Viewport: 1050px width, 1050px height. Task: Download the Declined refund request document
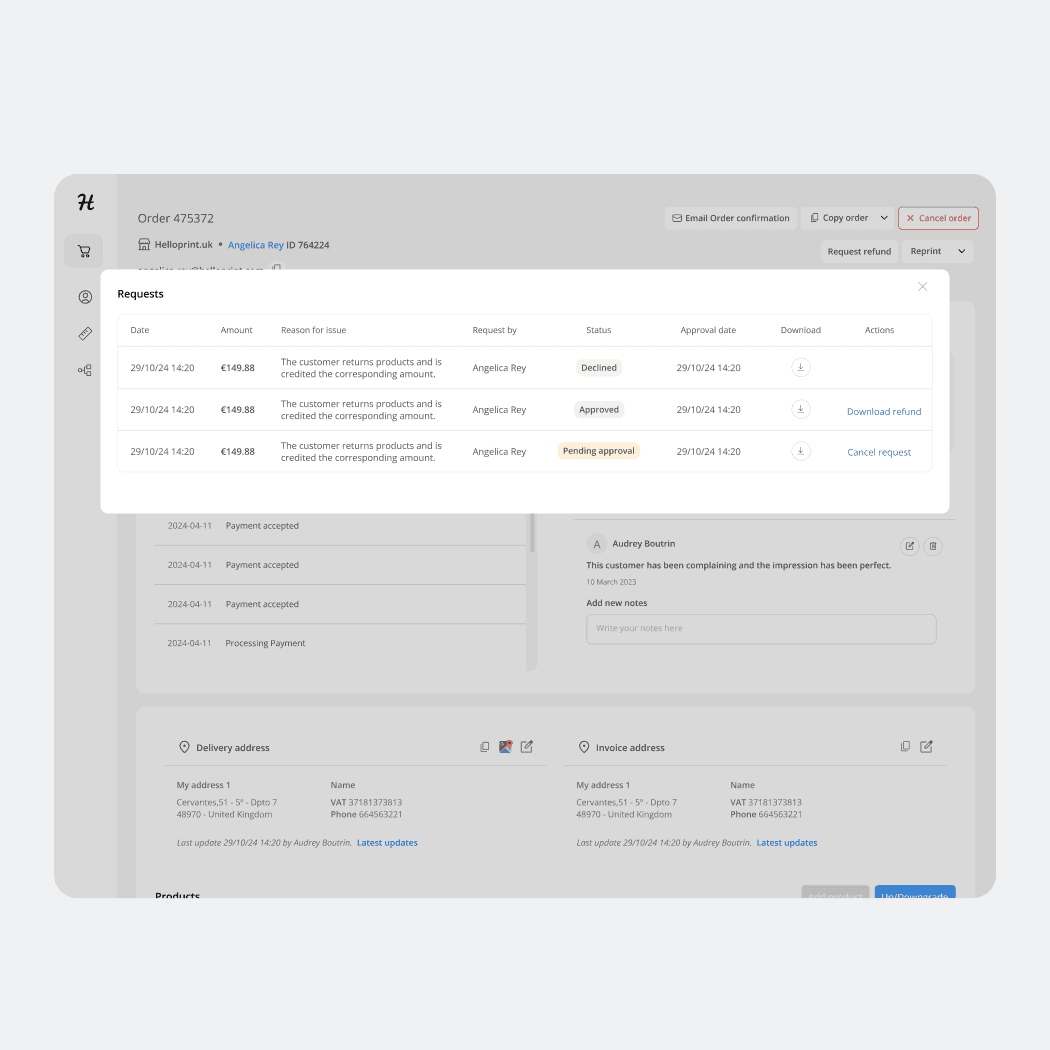point(800,367)
